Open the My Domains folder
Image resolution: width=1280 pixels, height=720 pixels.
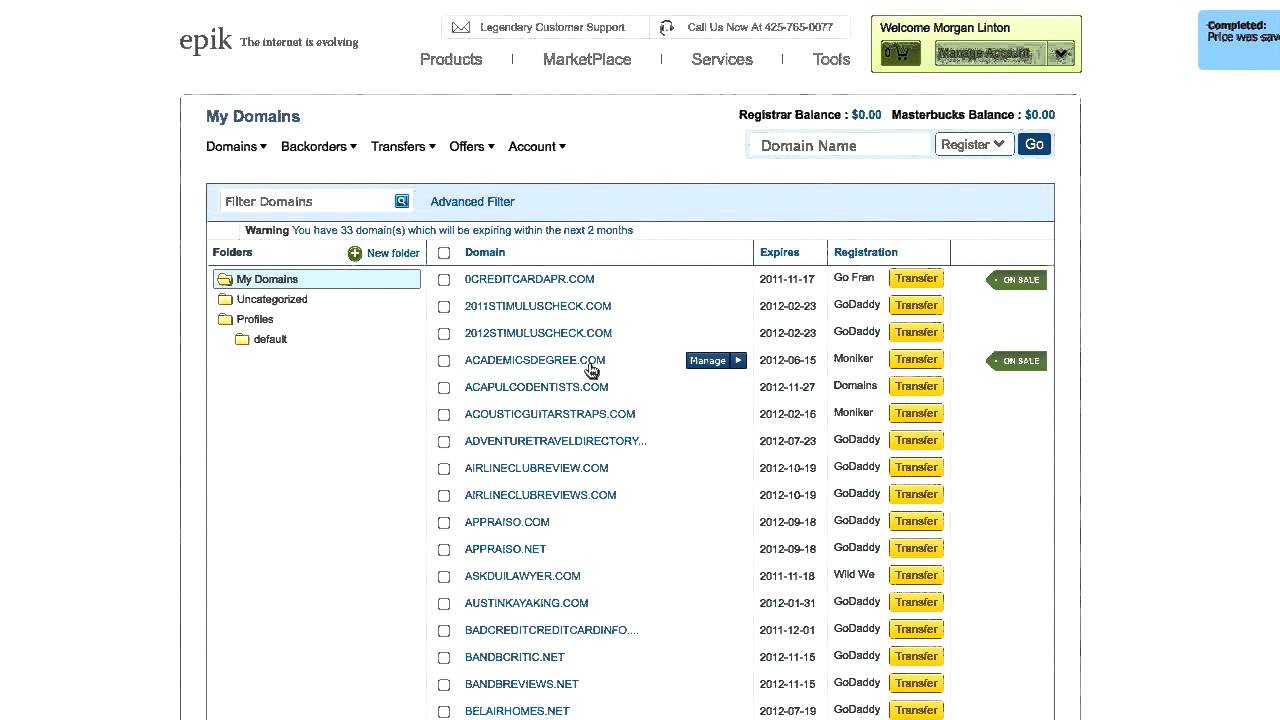tap(317, 279)
